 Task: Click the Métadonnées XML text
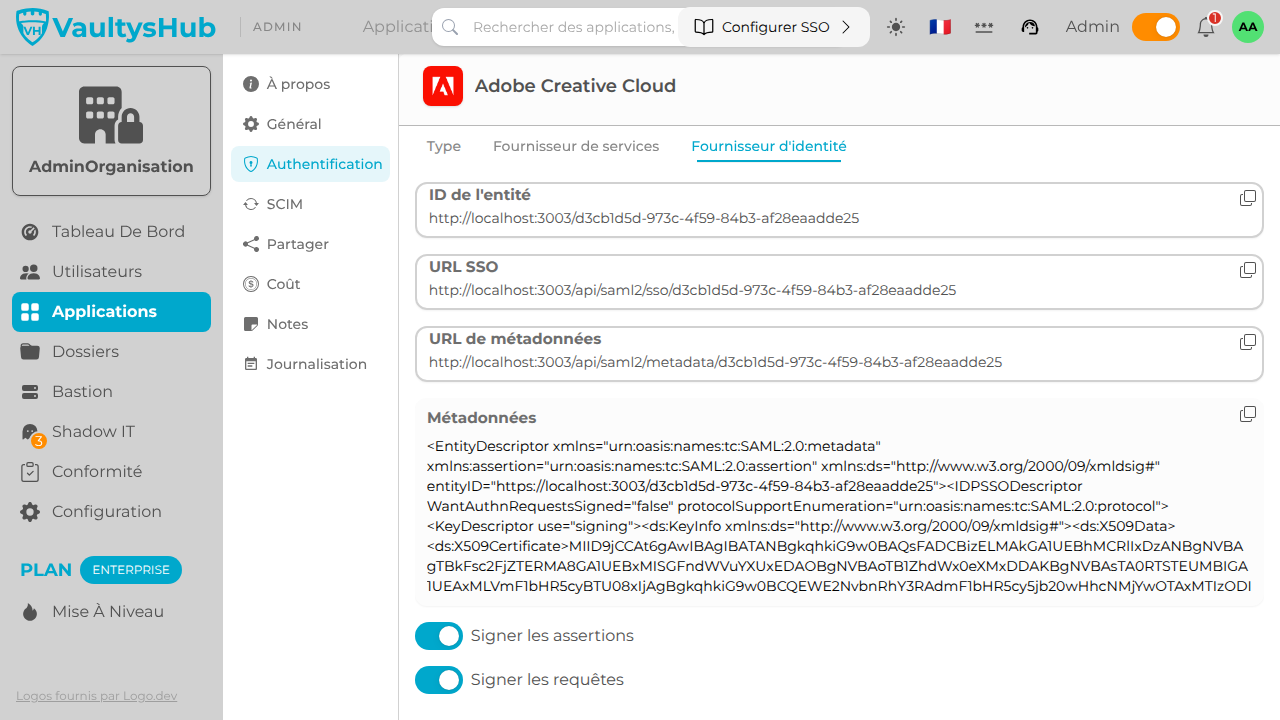[839, 516]
